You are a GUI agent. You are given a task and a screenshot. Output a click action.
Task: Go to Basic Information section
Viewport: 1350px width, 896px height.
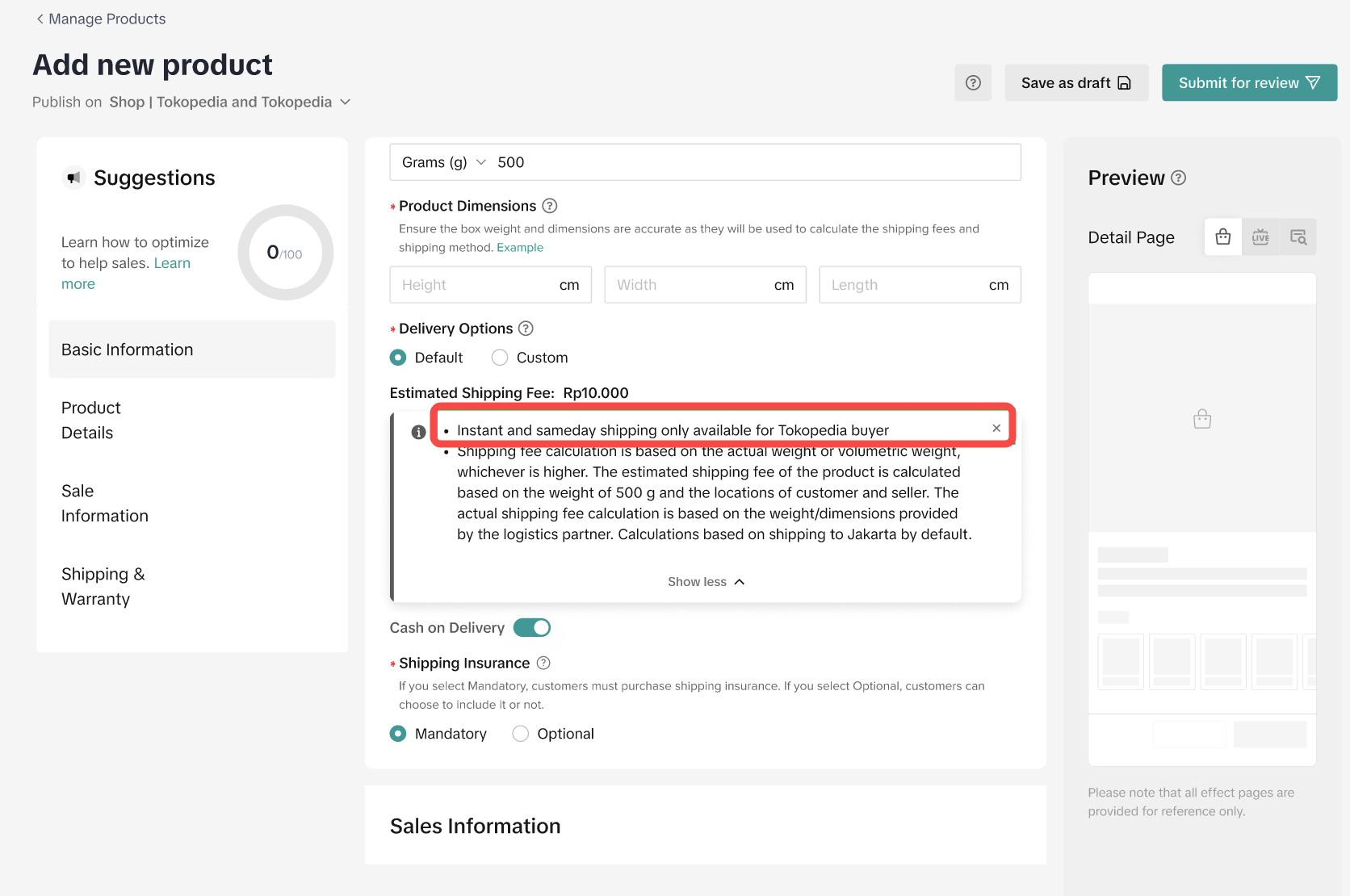[x=128, y=350]
